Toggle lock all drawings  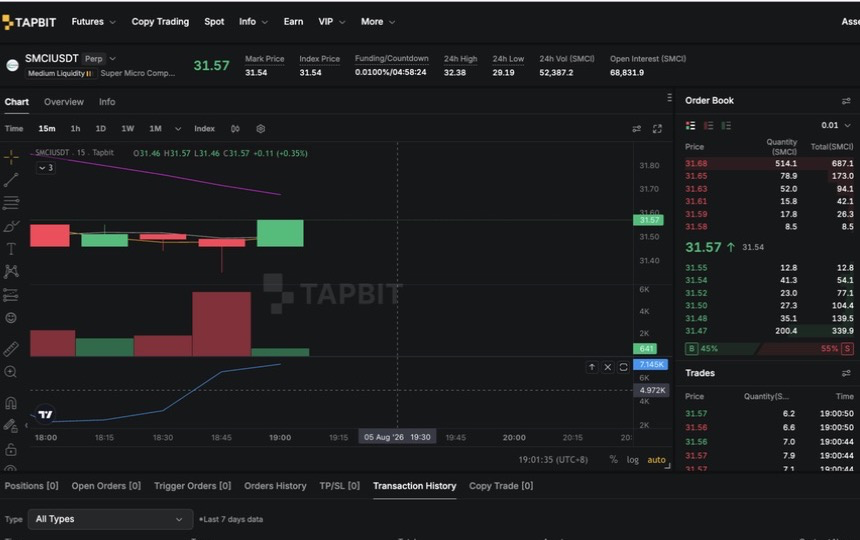click(x=11, y=450)
